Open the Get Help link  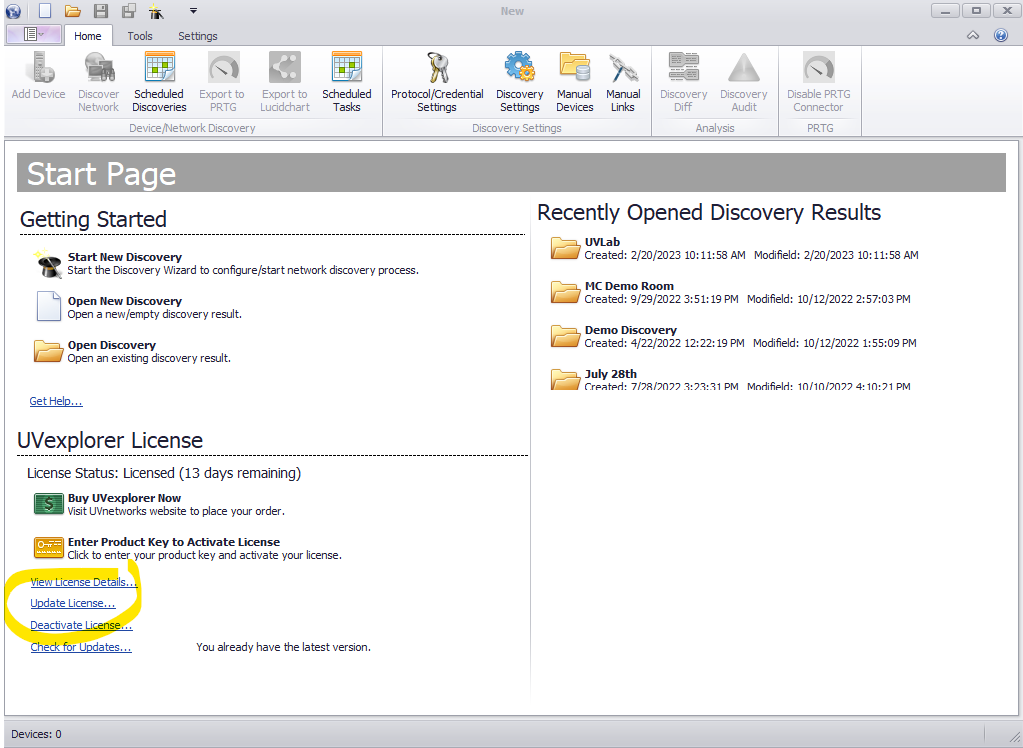click(56, 401)
